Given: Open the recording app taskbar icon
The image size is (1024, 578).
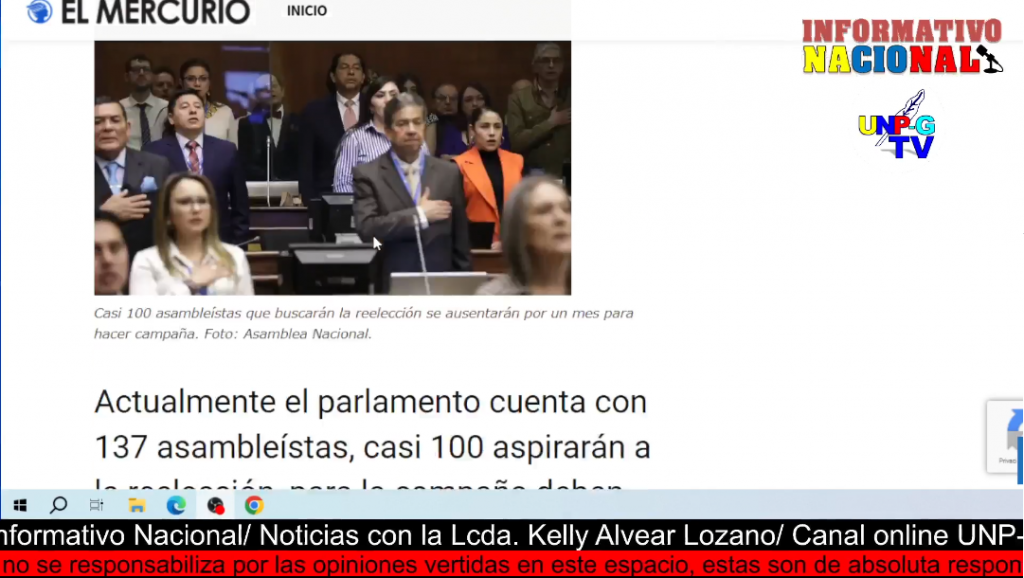Looking at the screenshot, I should [x=216, y=506].
